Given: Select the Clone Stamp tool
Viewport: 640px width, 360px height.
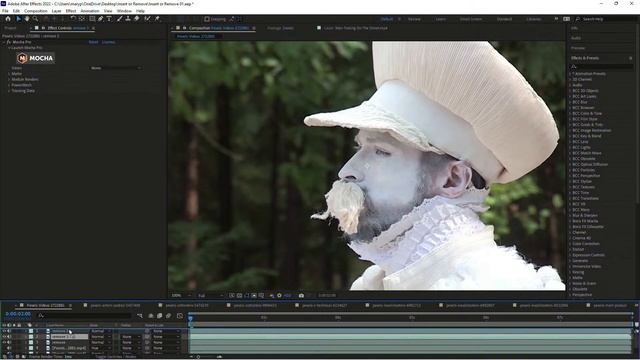Looking at the screenshot, I should click(128, 19).
